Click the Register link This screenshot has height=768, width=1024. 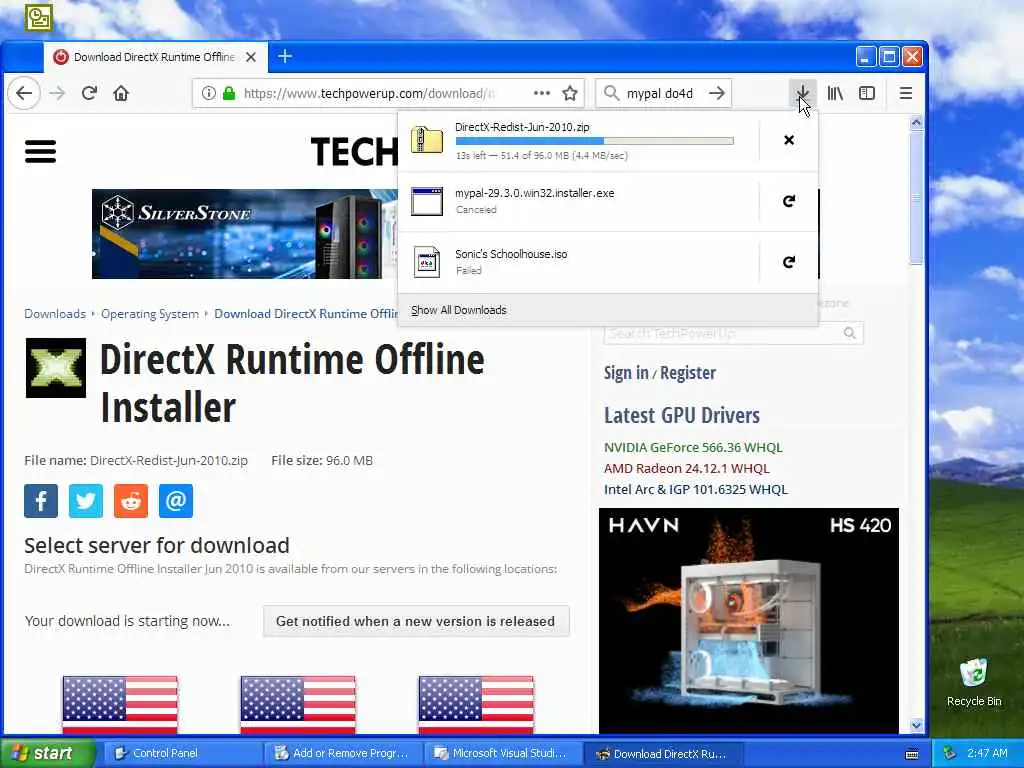point(688,373)
